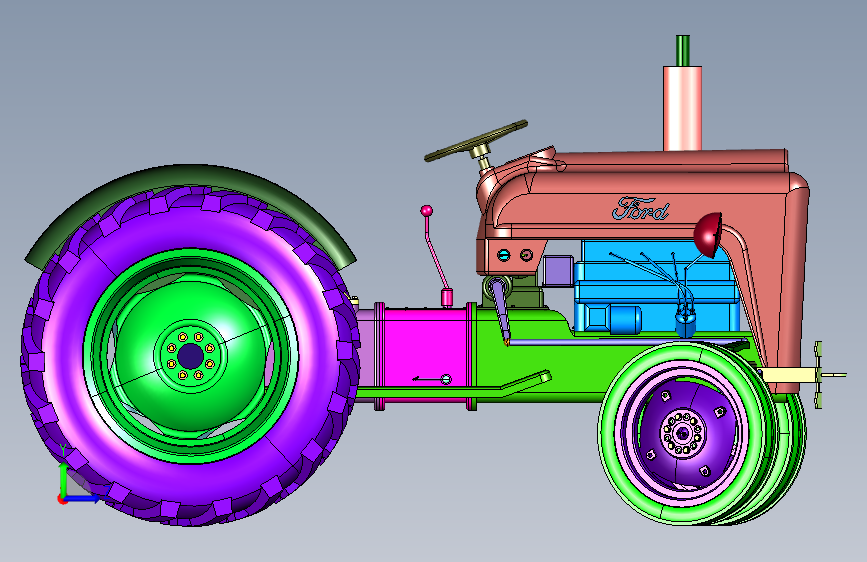867x562 pixels.
Task: Select the steering wheel of the tractor
Action: pos(476,140)
